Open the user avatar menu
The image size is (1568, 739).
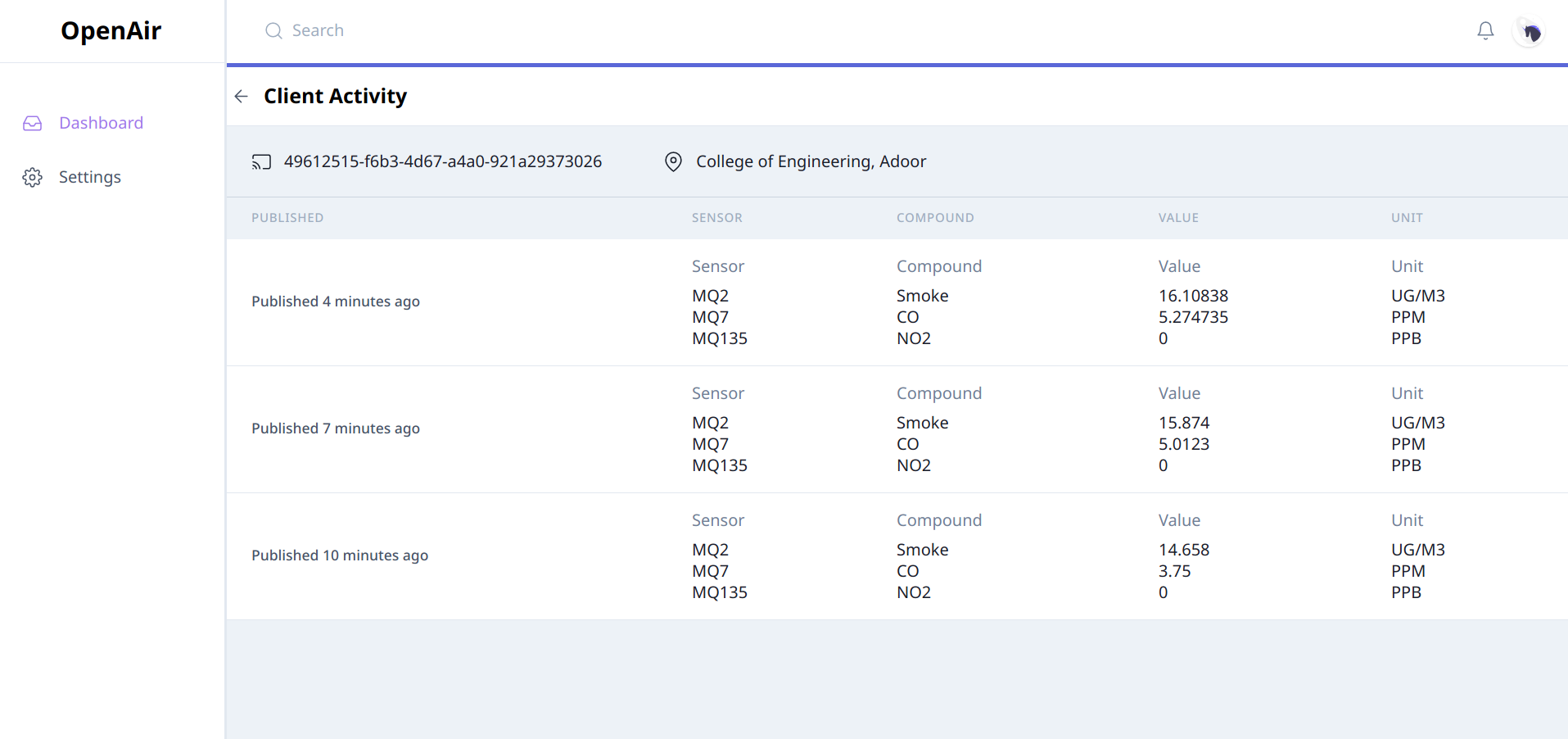point(1529,32)
